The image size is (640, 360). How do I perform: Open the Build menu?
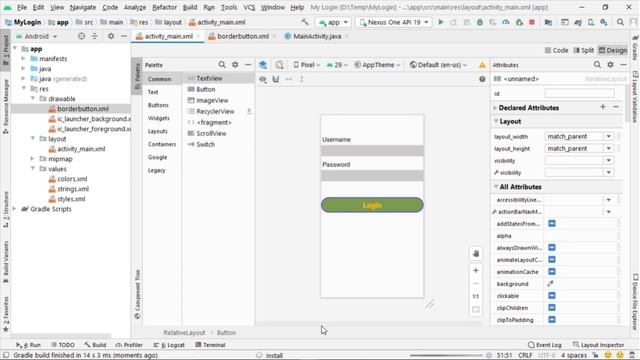[190, 7]
